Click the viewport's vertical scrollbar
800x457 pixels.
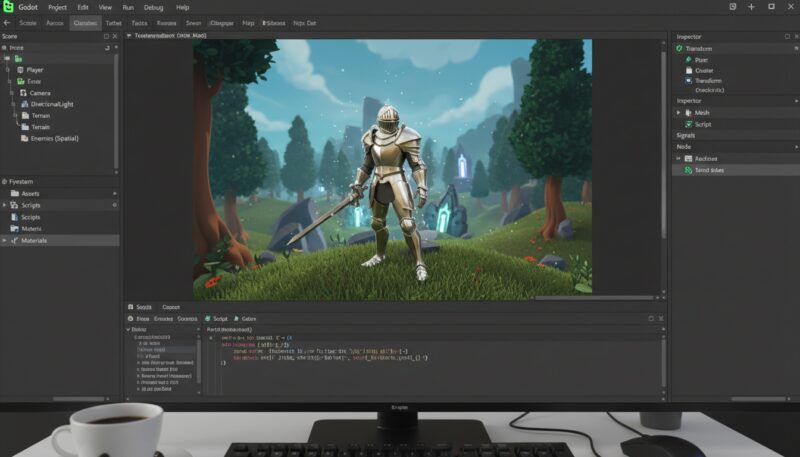664,145
